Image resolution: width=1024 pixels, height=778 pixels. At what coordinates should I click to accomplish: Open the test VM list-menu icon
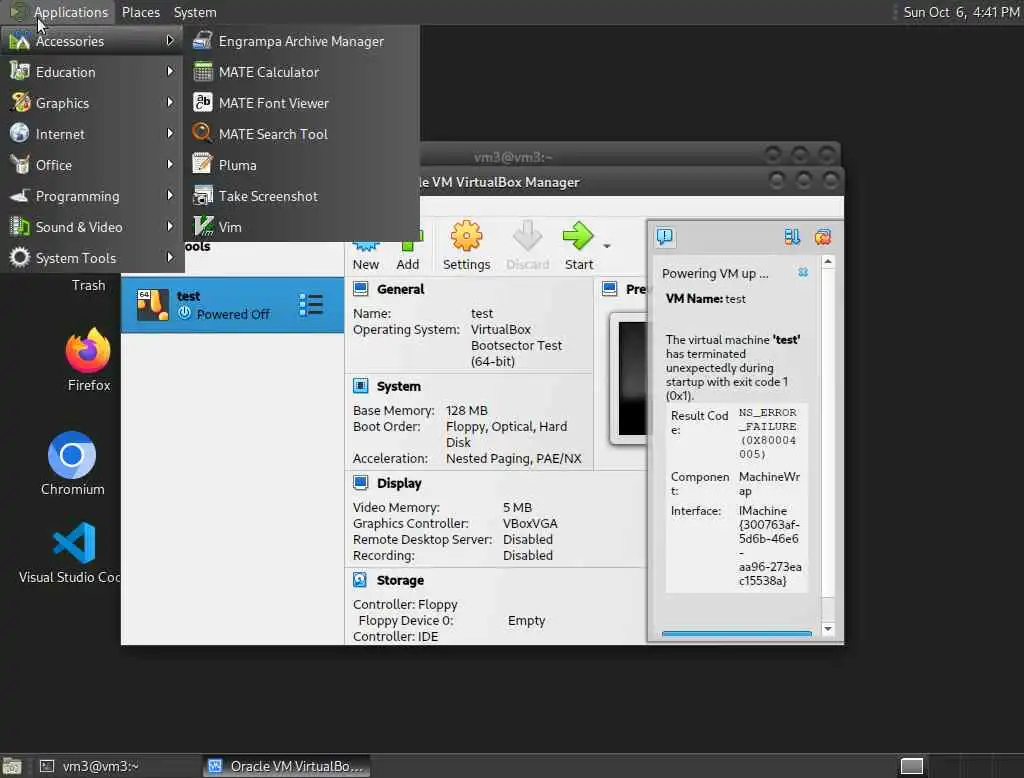coord(311,305)
